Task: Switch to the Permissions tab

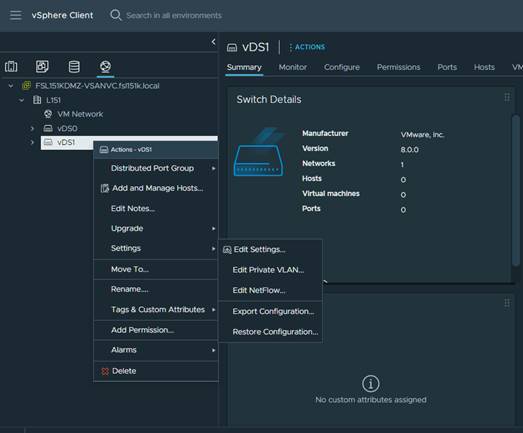Action: pyautogui.click(x=399, y=67)
